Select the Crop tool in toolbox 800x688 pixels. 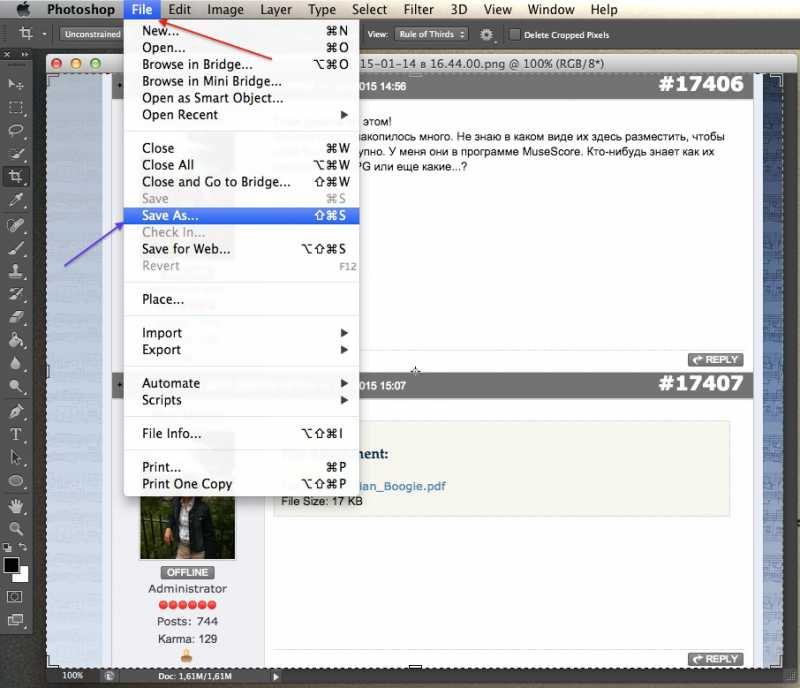click(16, 177)
